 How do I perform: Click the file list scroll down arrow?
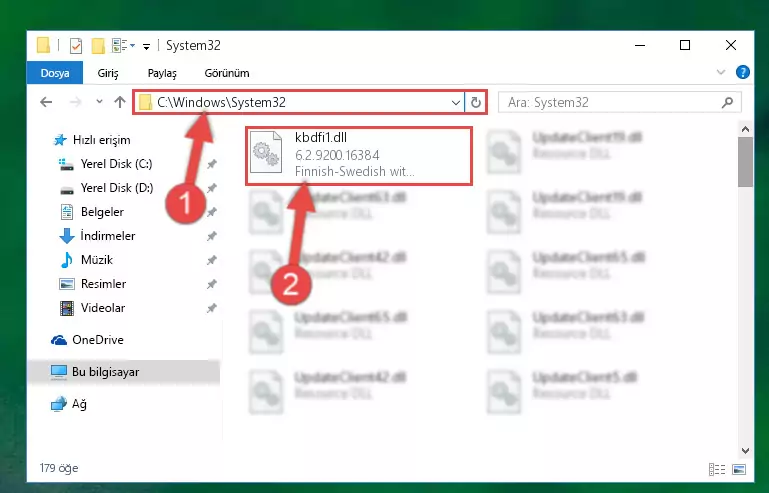pyautogui.click(x=745, y=450)
